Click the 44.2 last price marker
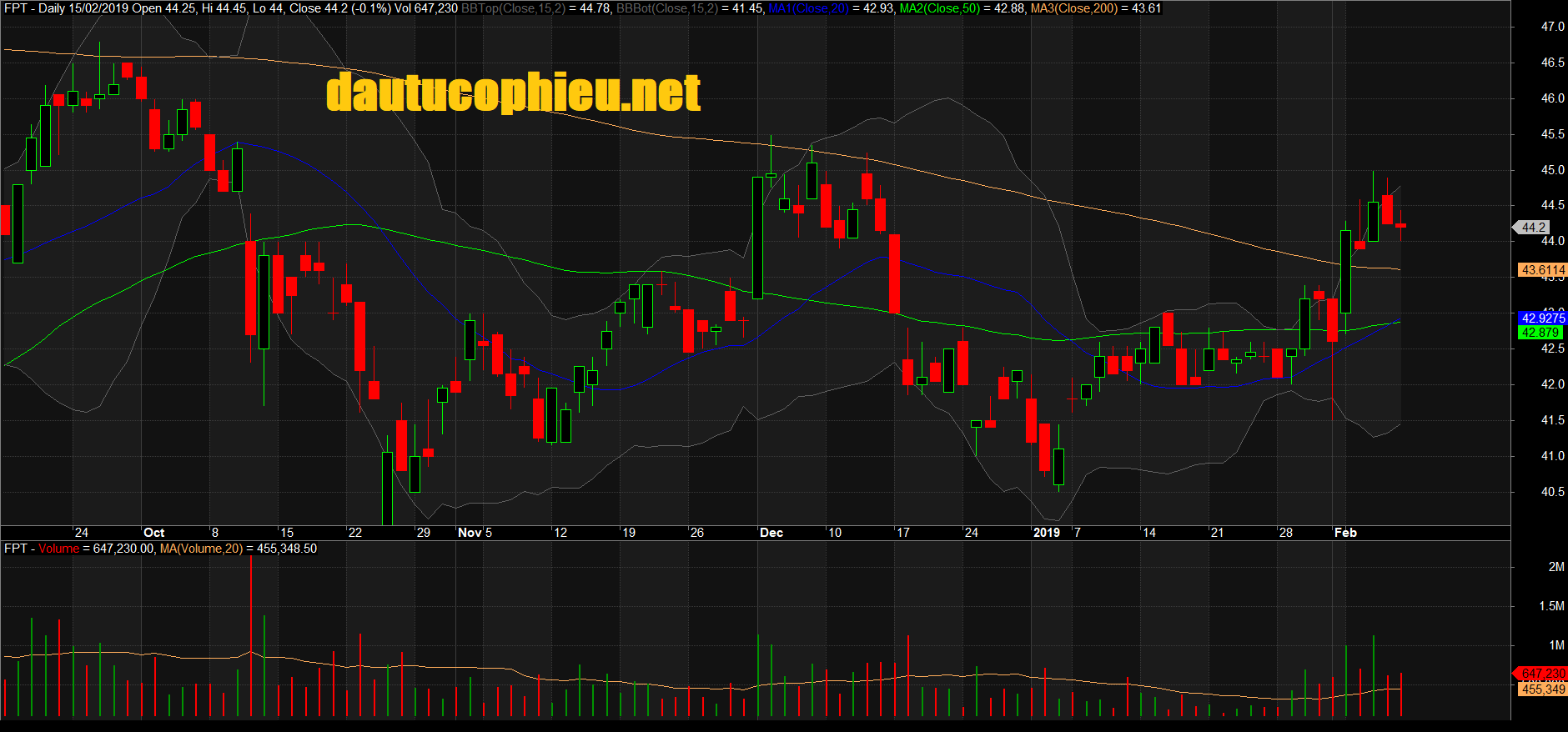1568x732 pixels. pyautogui.click(x=1533, y=228)
